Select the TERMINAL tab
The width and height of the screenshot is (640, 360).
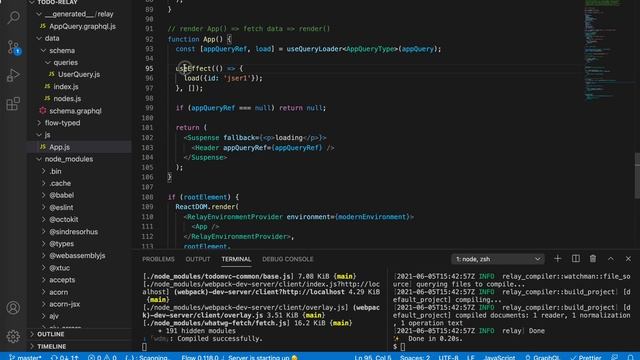(x=236, y=259)
